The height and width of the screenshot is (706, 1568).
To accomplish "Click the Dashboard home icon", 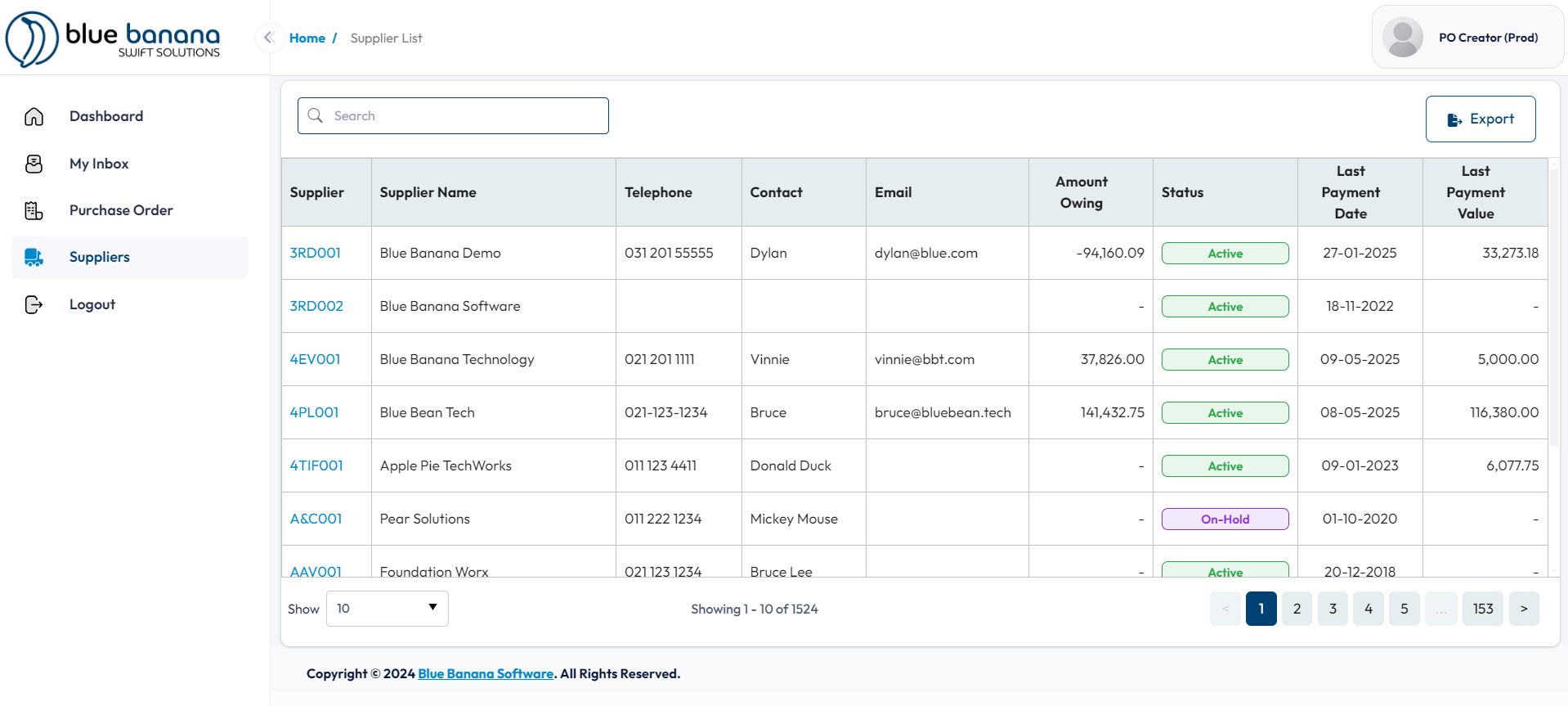I will click(x=34, y=116).
